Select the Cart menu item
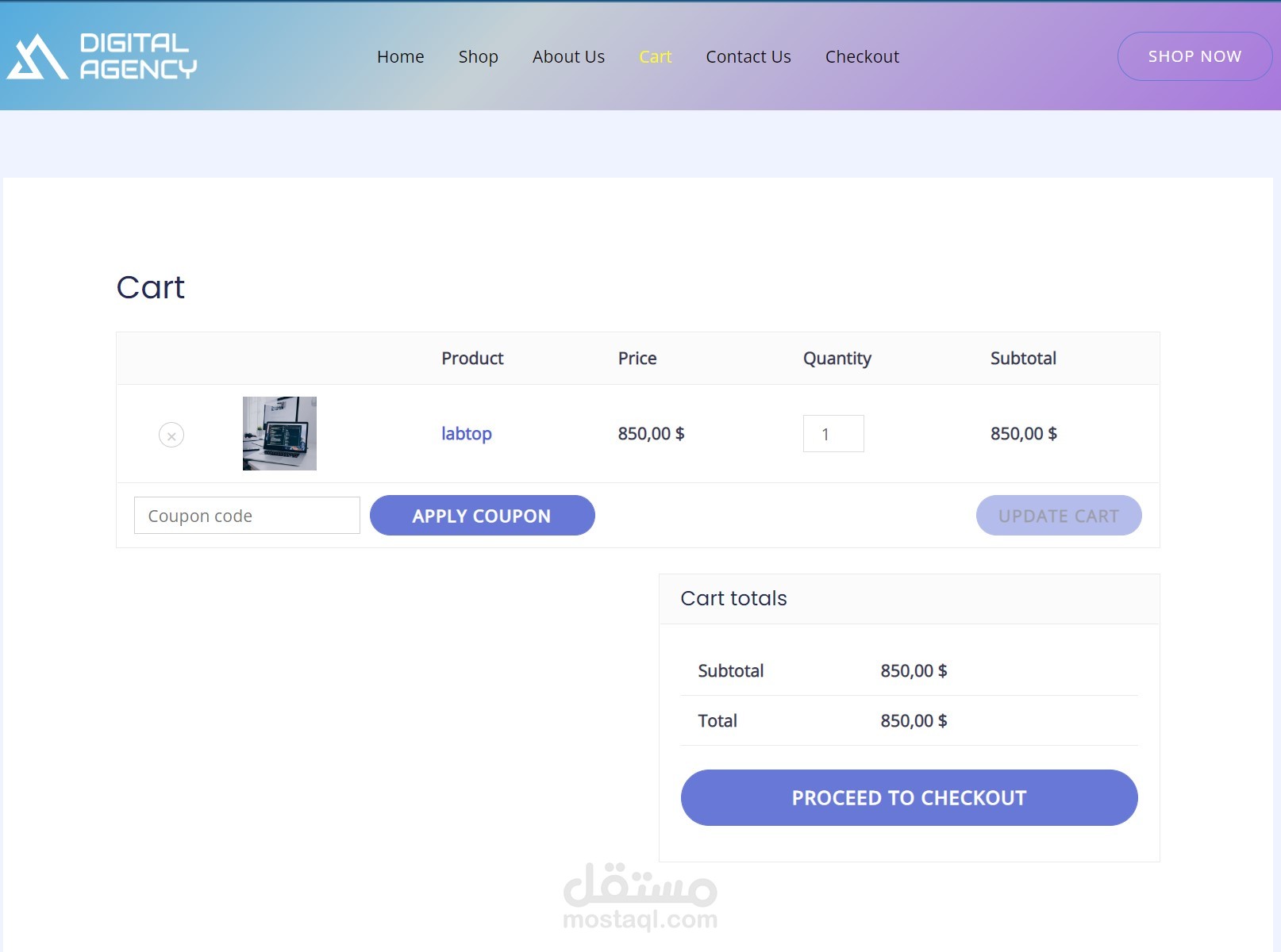 tap(655, 56)
